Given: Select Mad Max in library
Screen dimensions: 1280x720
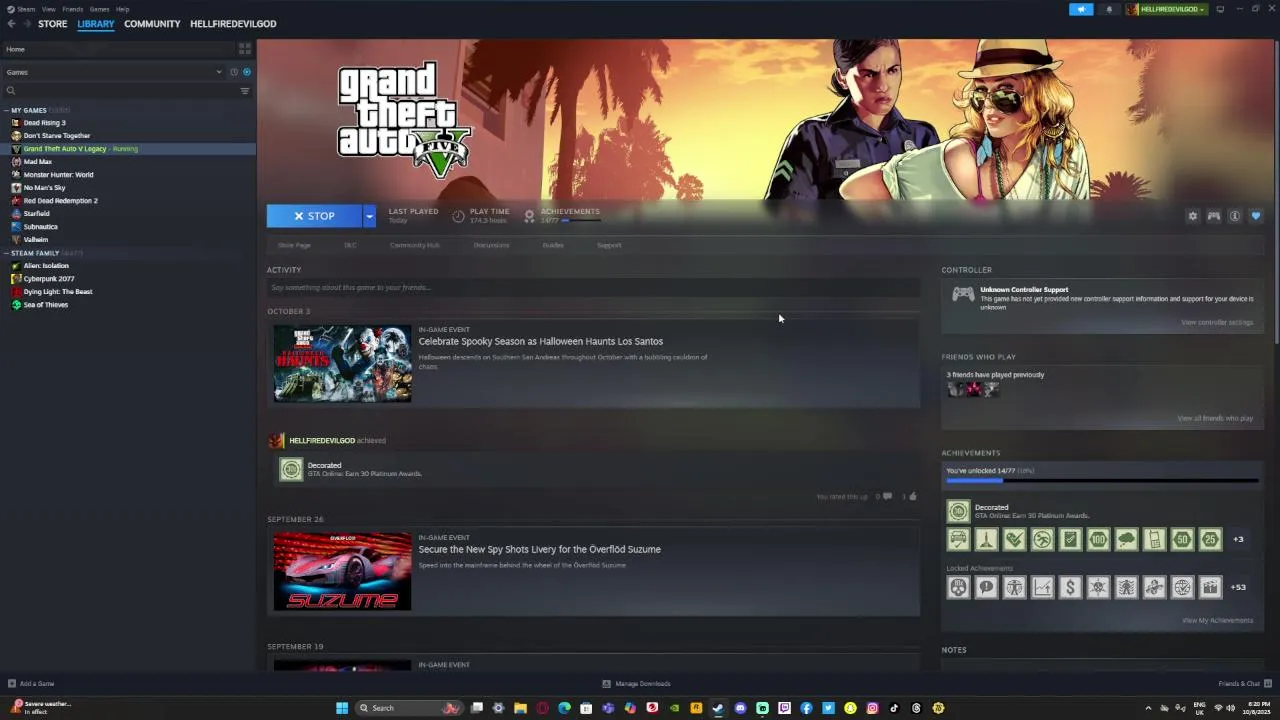Looking at the screenshot, I should coord(37,162).
